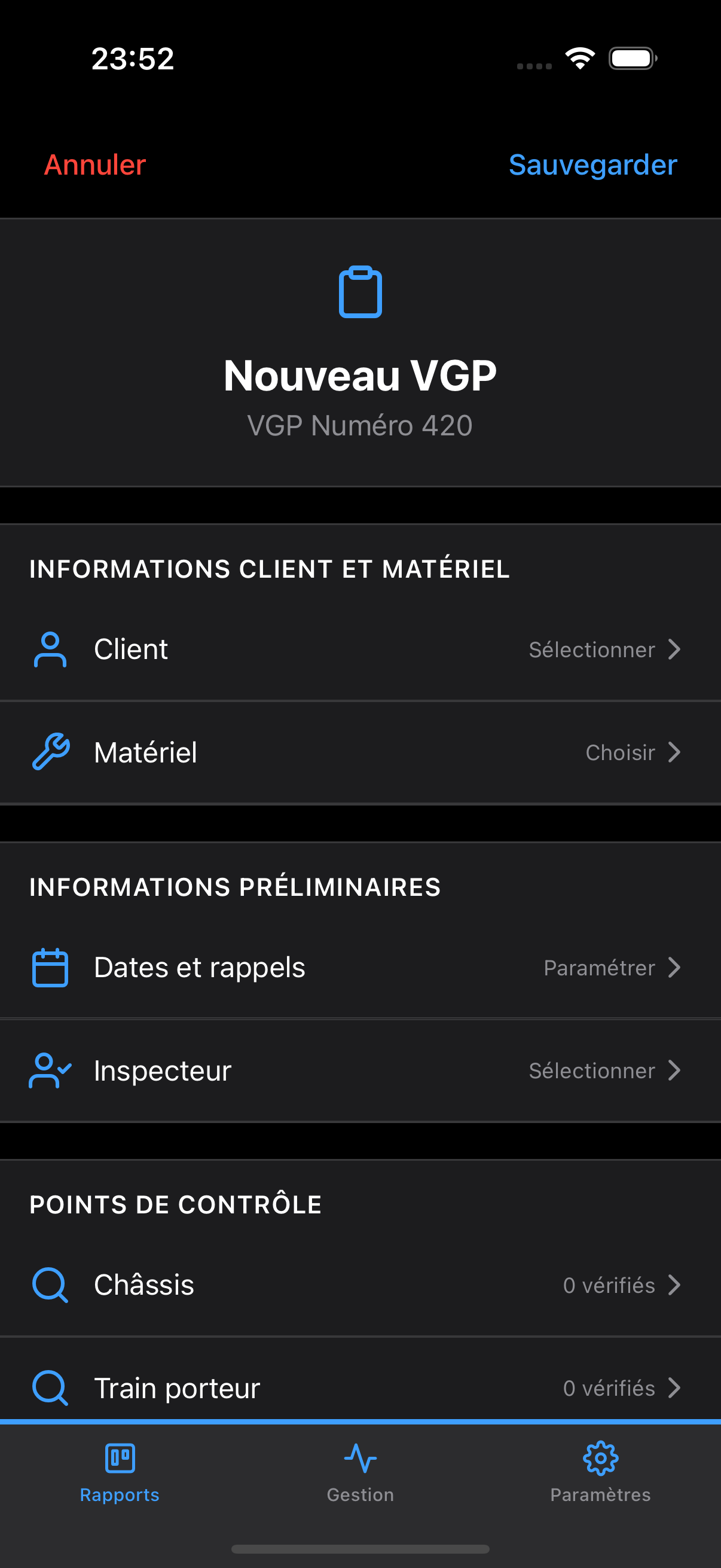Screen dimensions: 721x1568
Task: Tap the VGP Numéro 420 subtitle
Action: (x=360, y=425)
